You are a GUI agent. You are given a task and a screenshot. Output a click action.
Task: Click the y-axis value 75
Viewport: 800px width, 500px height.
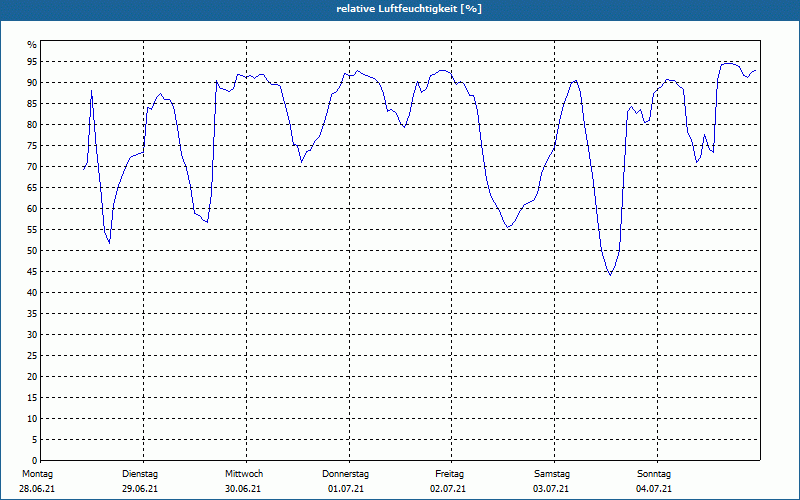32,145
